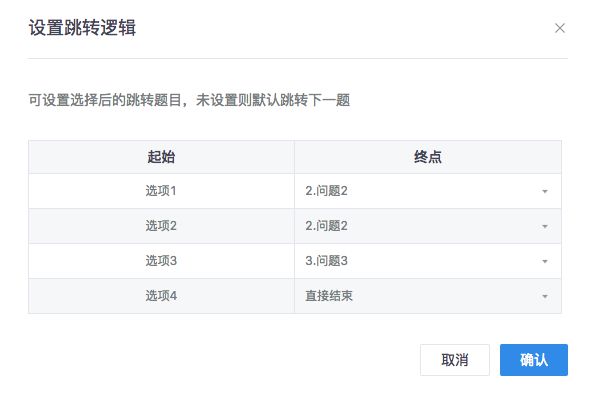Click the 终点 column header
Viewport: 596px width, 400px height.
(428, 157)
